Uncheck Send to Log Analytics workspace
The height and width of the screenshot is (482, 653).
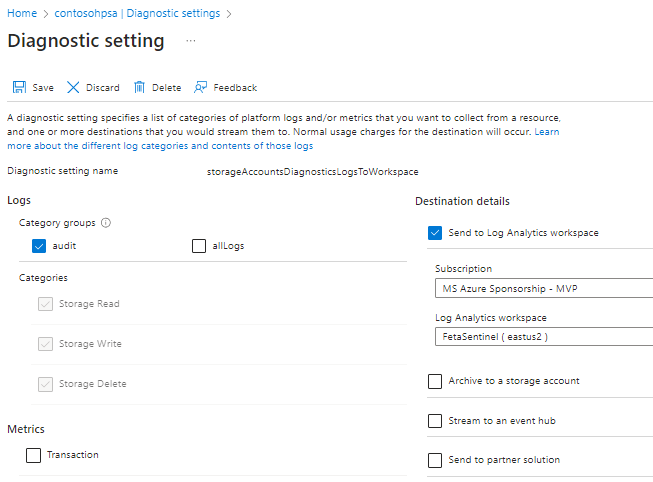tap(435, 233)
